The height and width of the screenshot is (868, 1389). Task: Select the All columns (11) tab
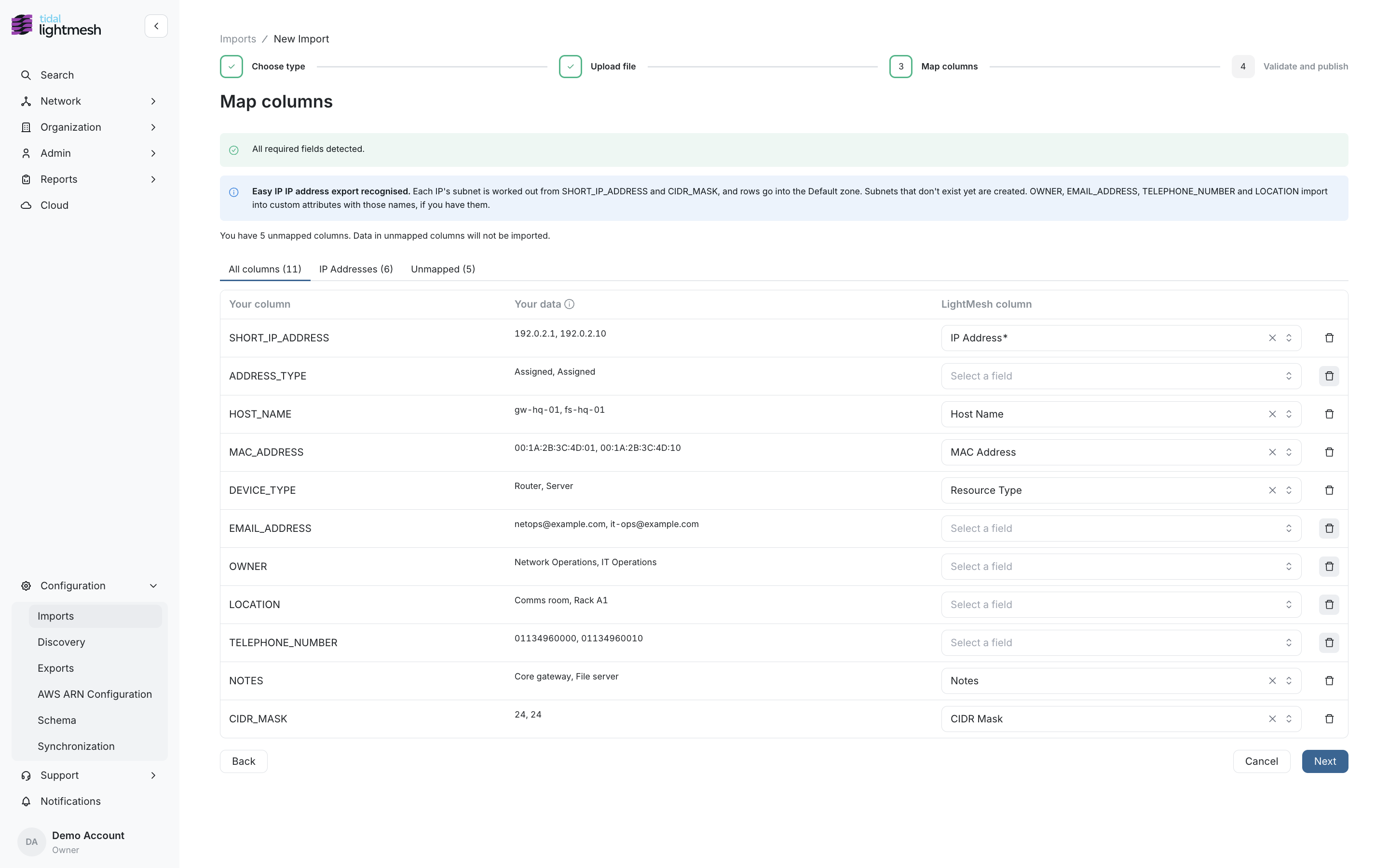point(265,269)
